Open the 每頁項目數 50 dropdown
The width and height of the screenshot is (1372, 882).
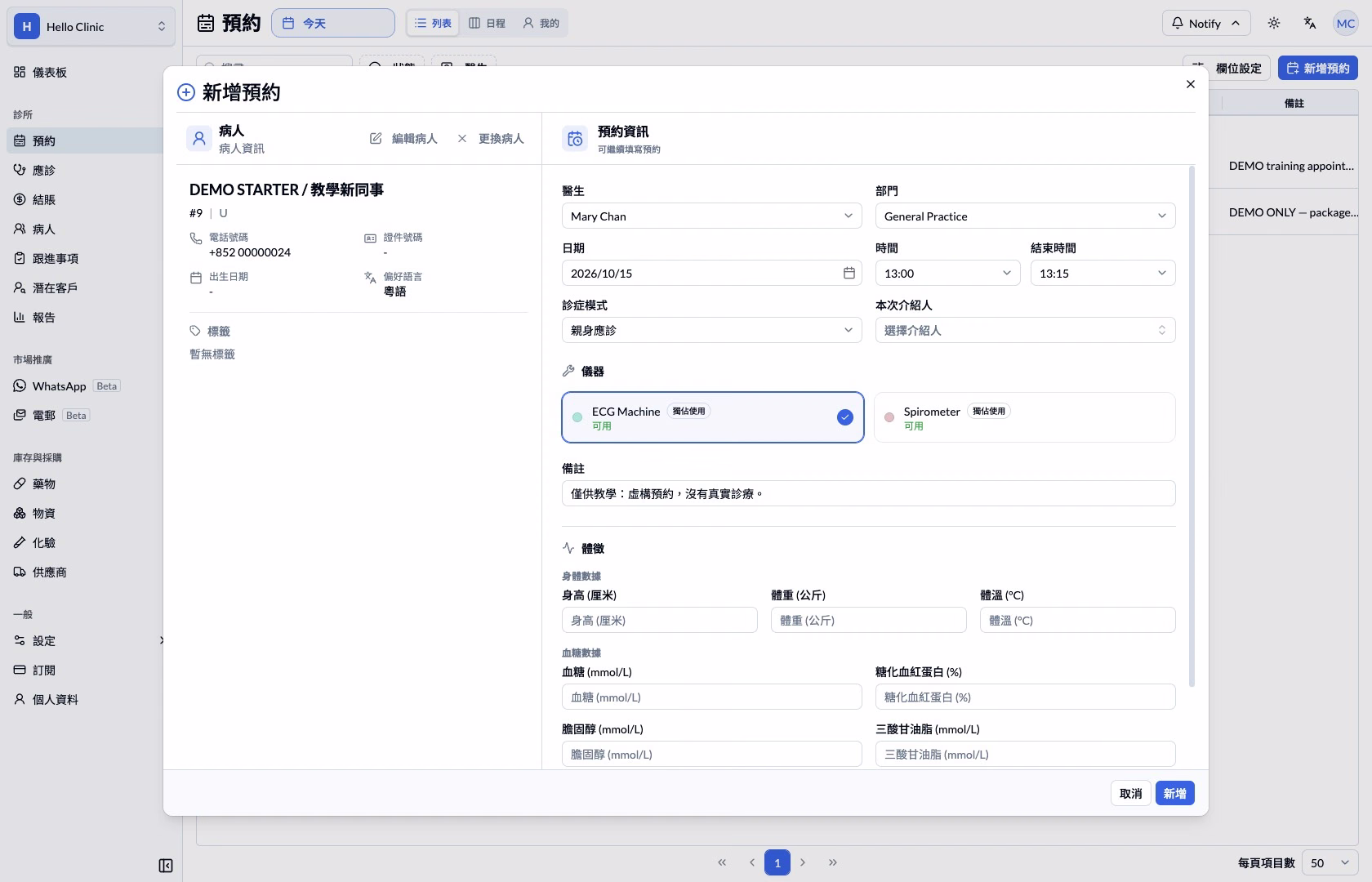(1330, 862)
